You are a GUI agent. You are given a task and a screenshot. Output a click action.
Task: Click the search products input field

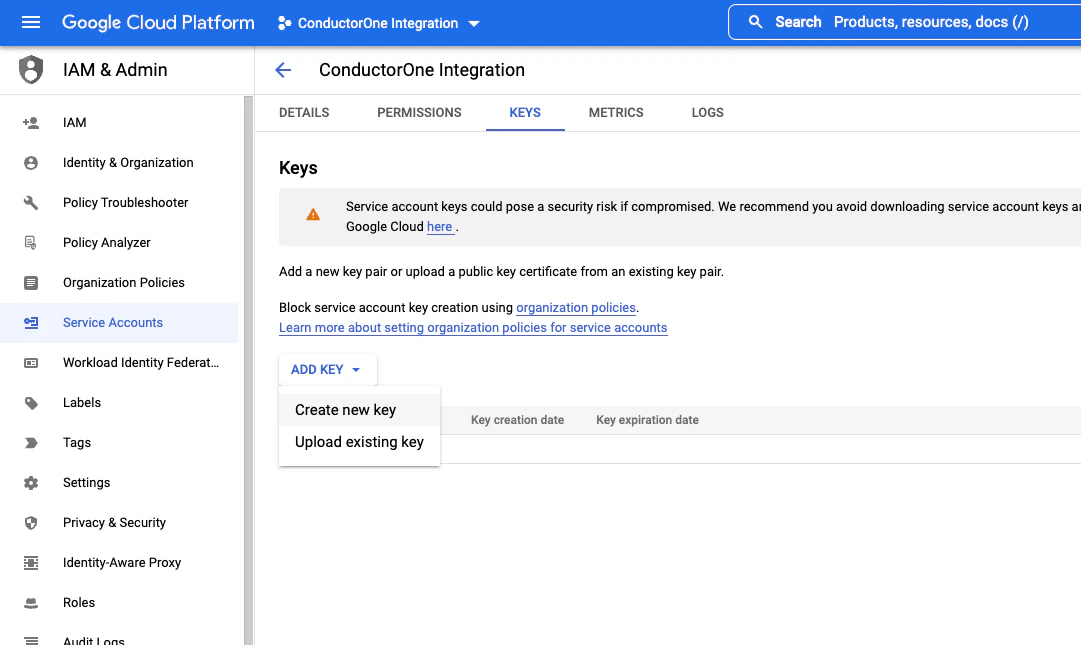[931, 22]
